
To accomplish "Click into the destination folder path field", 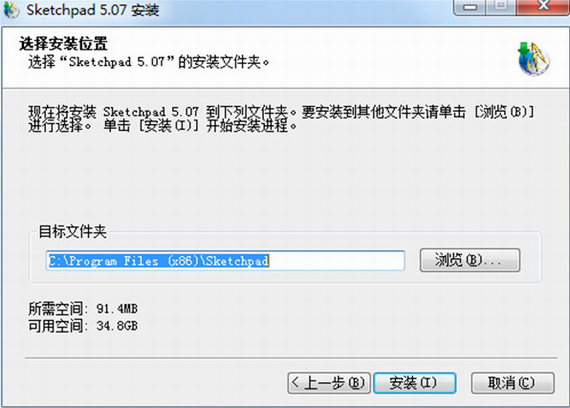I will pos(225,260).
